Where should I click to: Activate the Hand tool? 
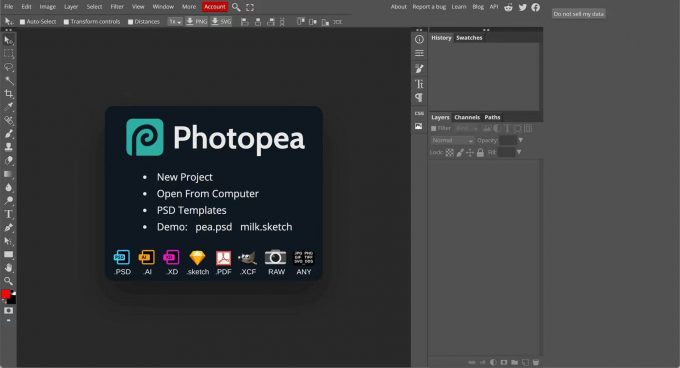point(8,267)
